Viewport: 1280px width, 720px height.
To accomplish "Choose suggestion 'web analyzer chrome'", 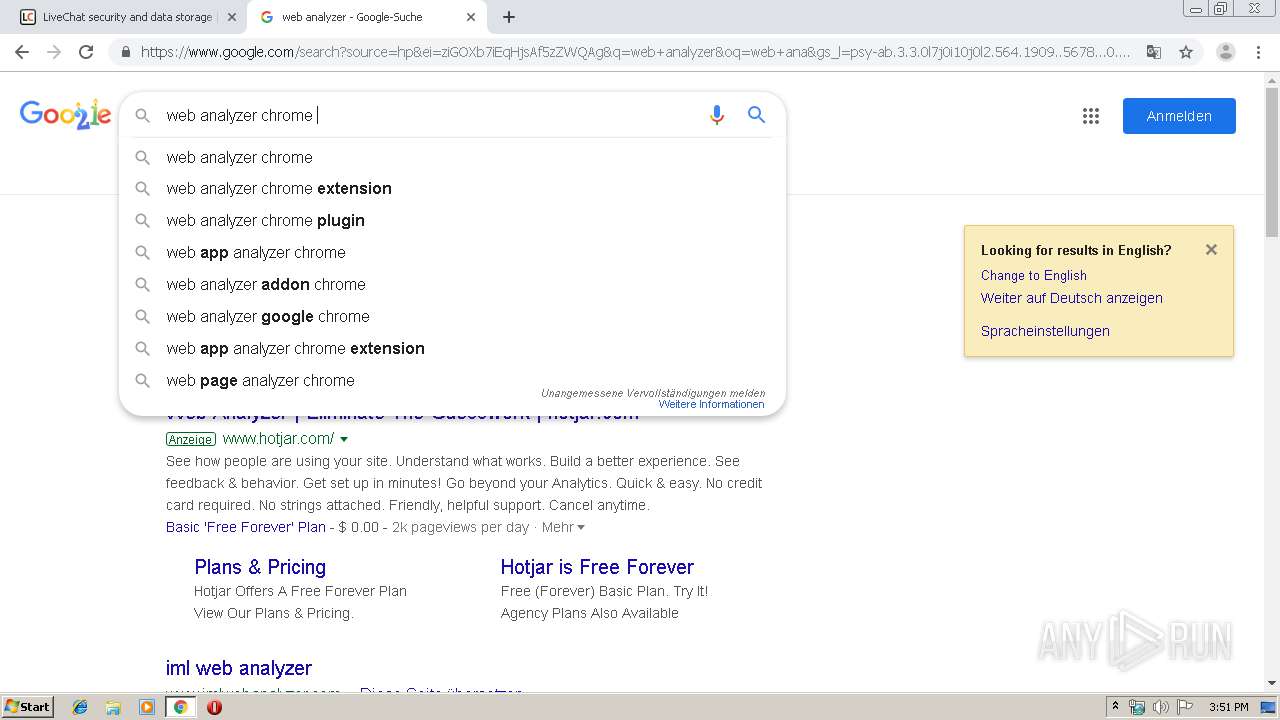I will (452, 157).
